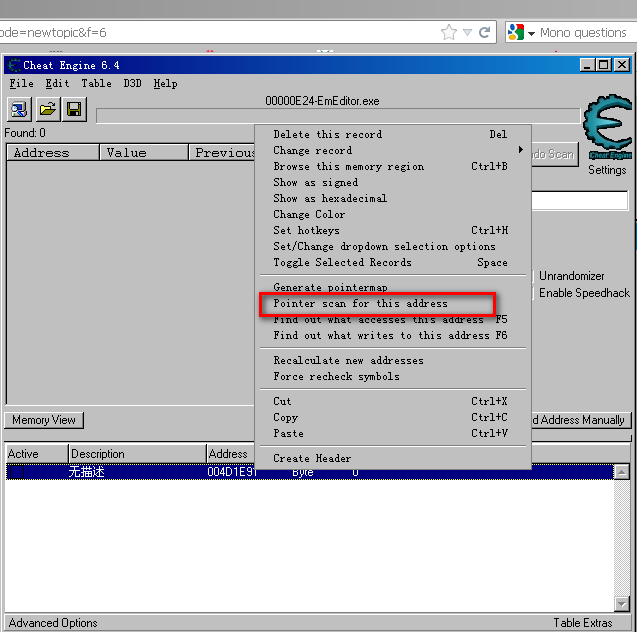Click the open folder toolbar icon
Image resolution: width=637 pixels, height=632 pixels.
click(48, 109)
